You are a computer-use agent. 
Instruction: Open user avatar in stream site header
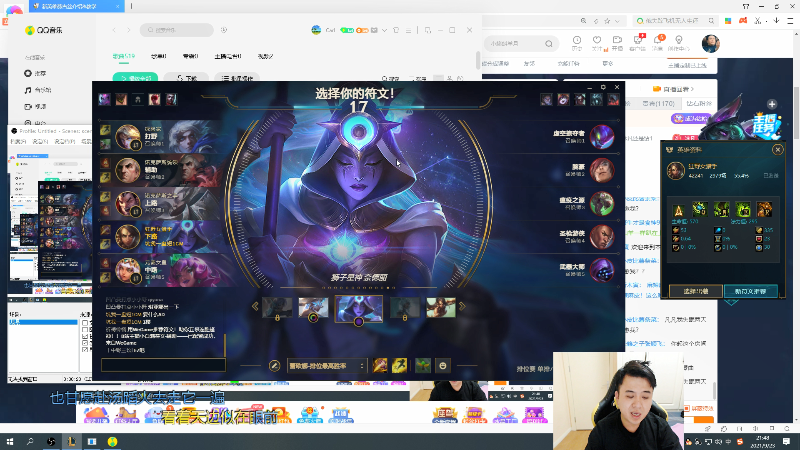(x=711, y=44)
